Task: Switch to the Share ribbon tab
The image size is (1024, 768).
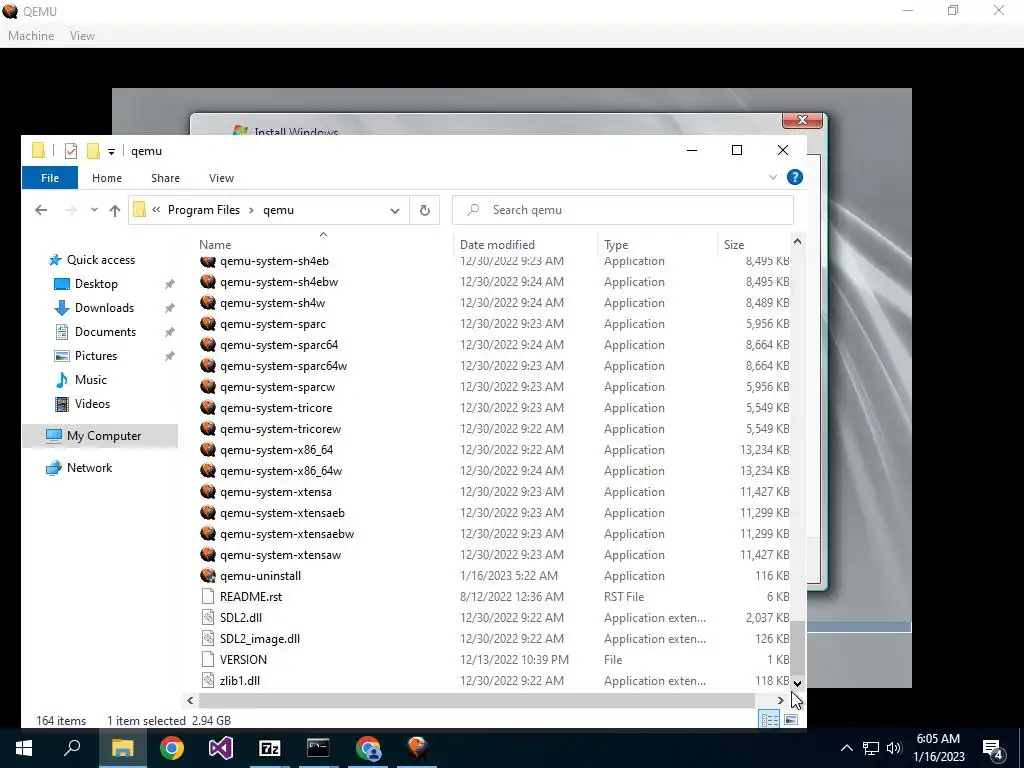Action: (165, 178)
